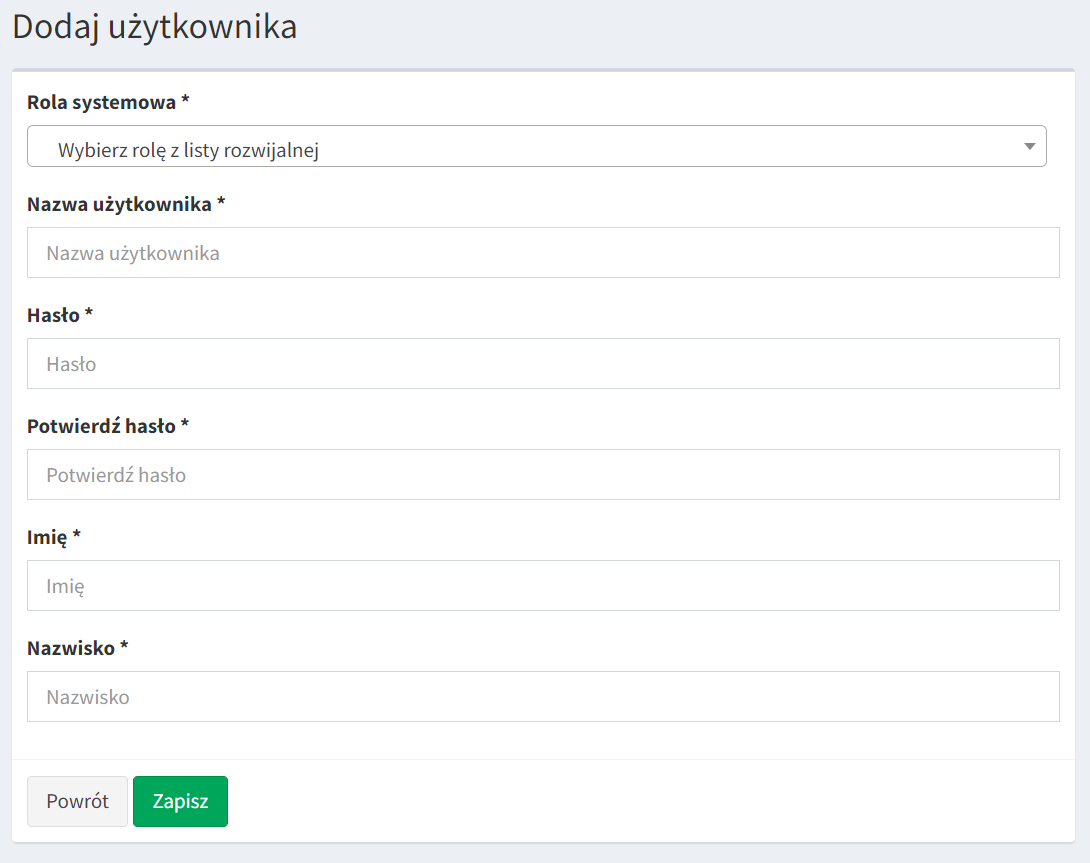Click the required asterisk beside Rola systemowa
1090x863 pixels.
(x=185, y=101)
